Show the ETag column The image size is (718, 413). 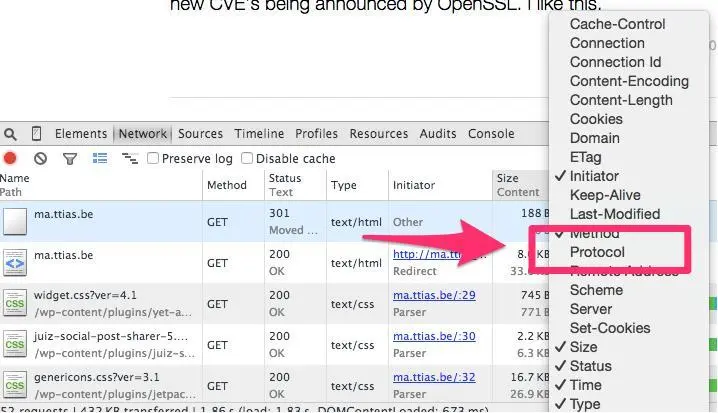click(x=585, y=157)
